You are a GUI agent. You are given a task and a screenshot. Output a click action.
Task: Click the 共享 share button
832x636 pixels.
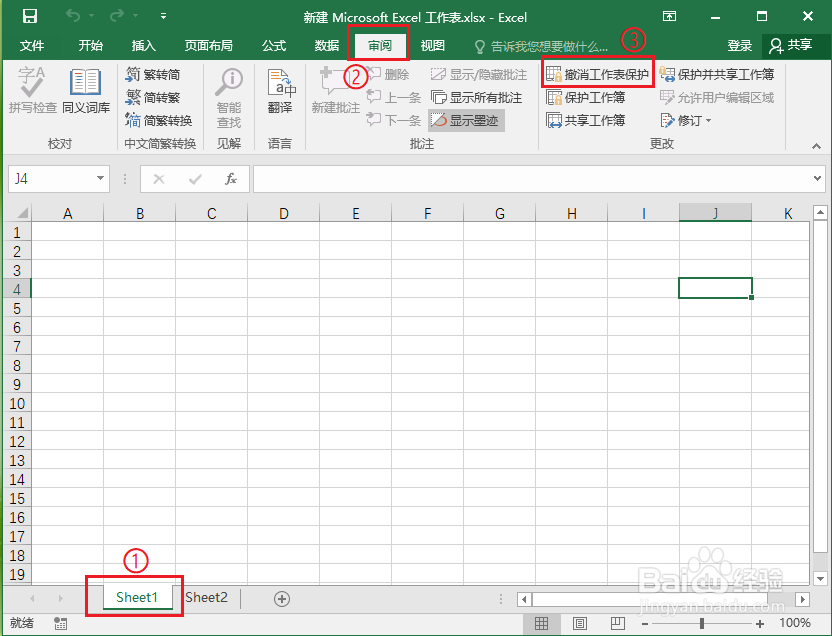[801, 44]
